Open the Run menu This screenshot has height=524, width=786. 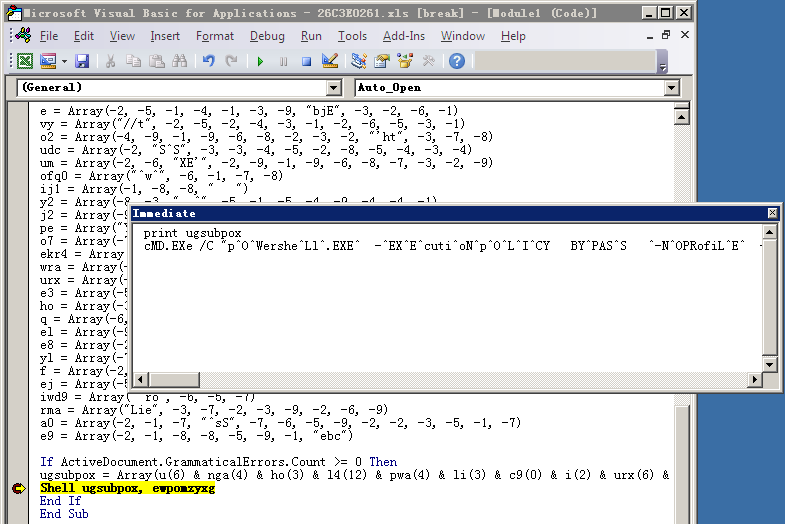point(311,36)
